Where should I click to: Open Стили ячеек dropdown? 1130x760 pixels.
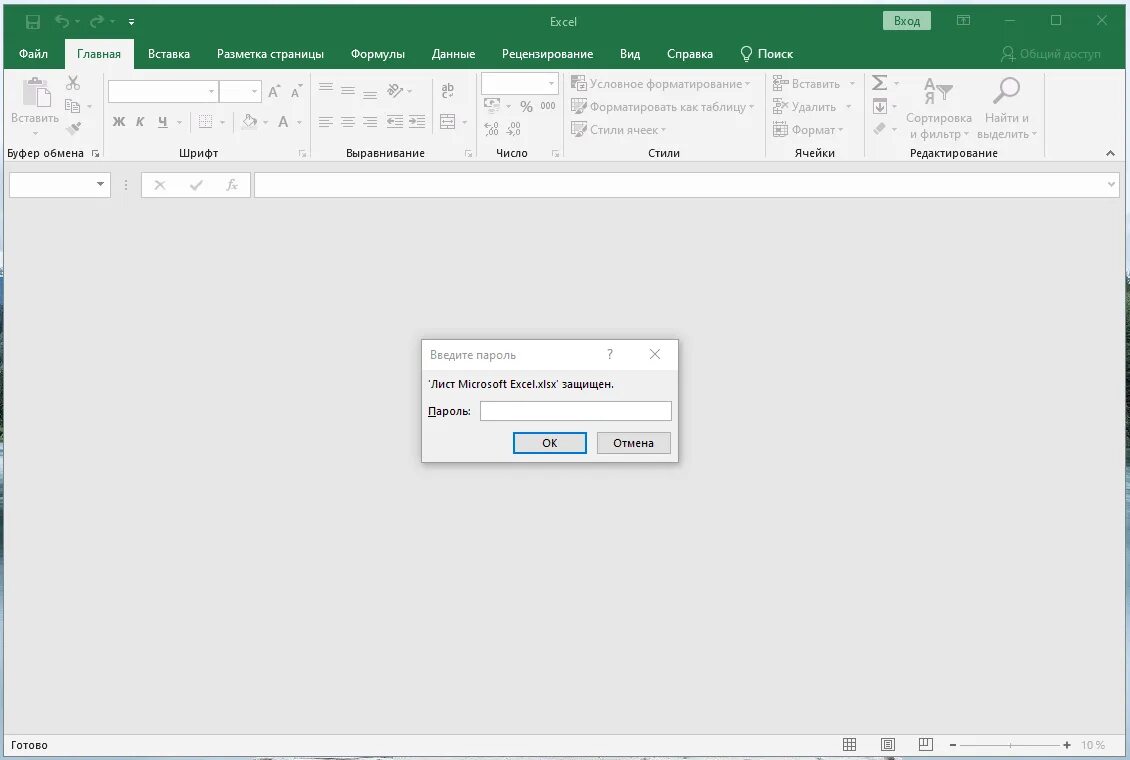[618, 130]
